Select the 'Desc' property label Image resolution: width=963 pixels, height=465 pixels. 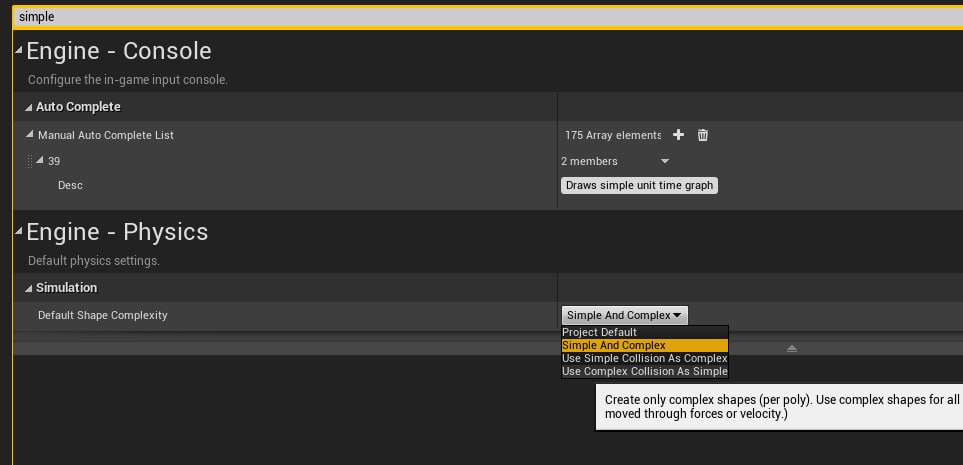tap(70, 185)
